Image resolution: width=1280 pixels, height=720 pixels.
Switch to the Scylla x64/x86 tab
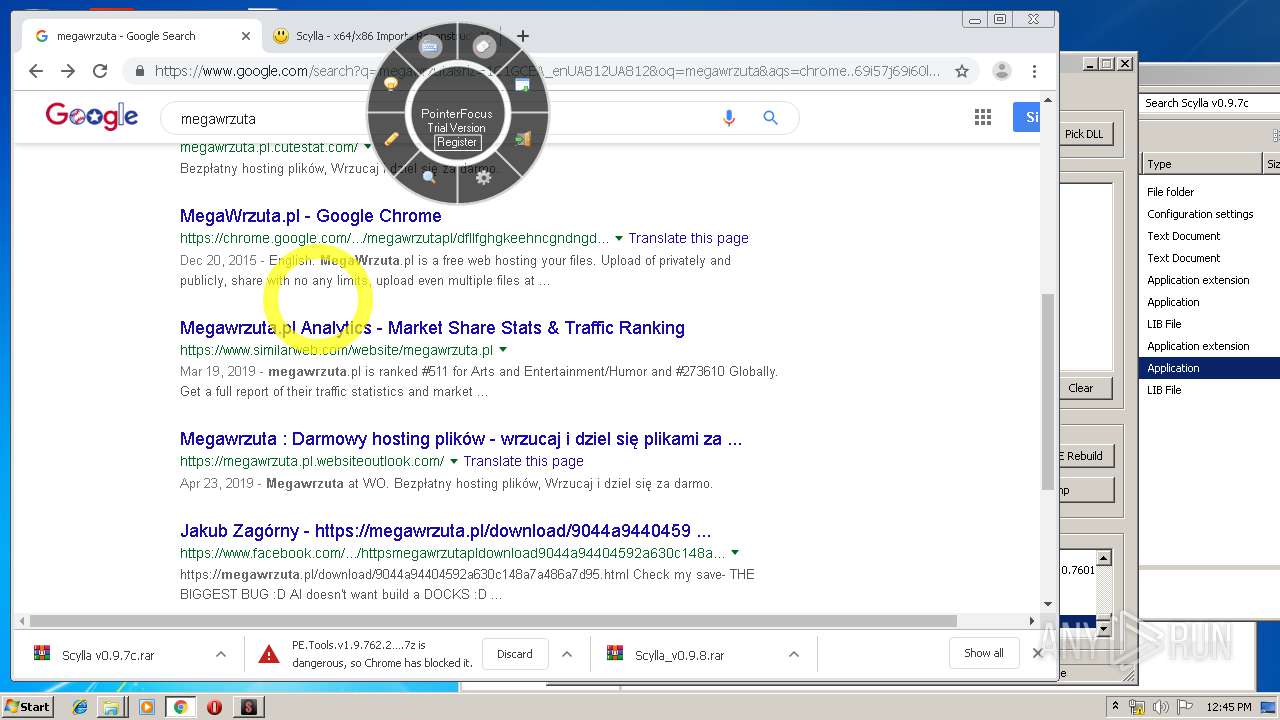[382, 36]
